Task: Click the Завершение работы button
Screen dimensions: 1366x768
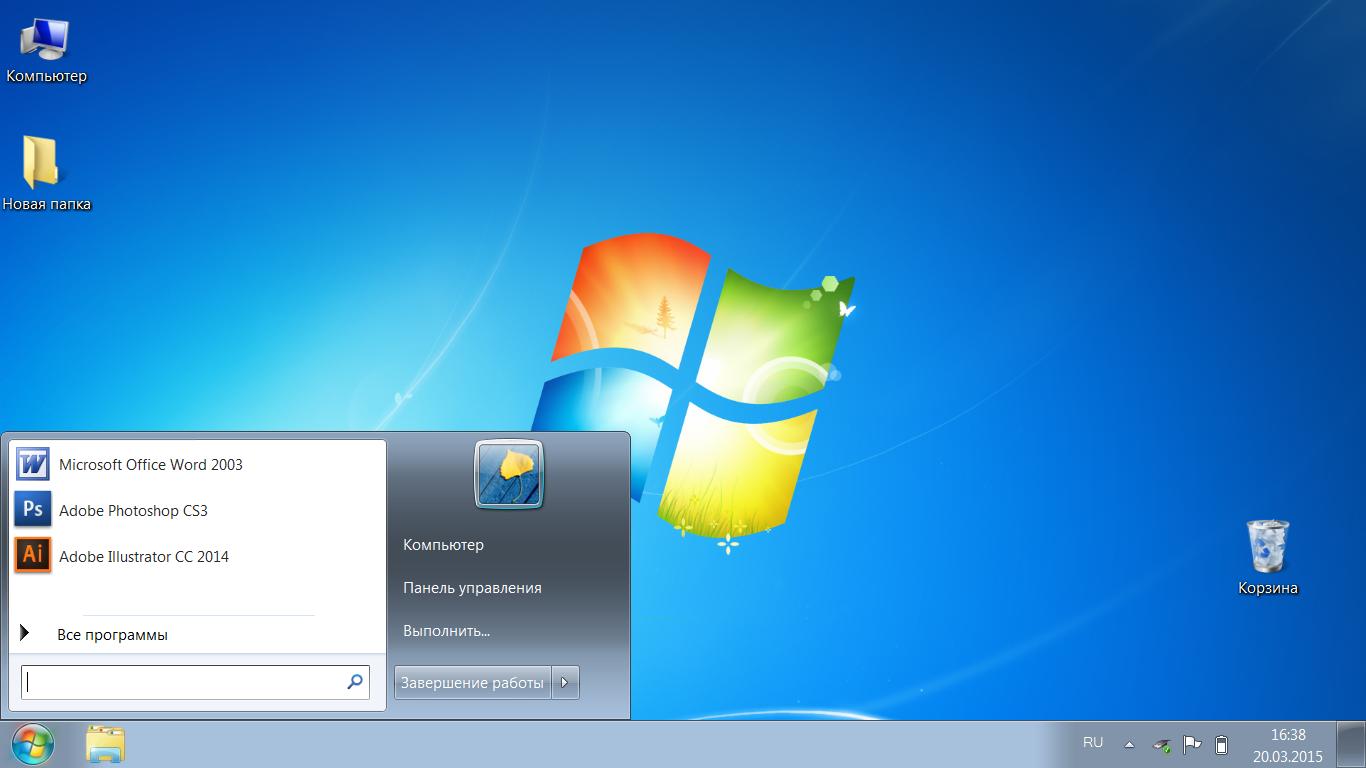Action: point(473,683)
